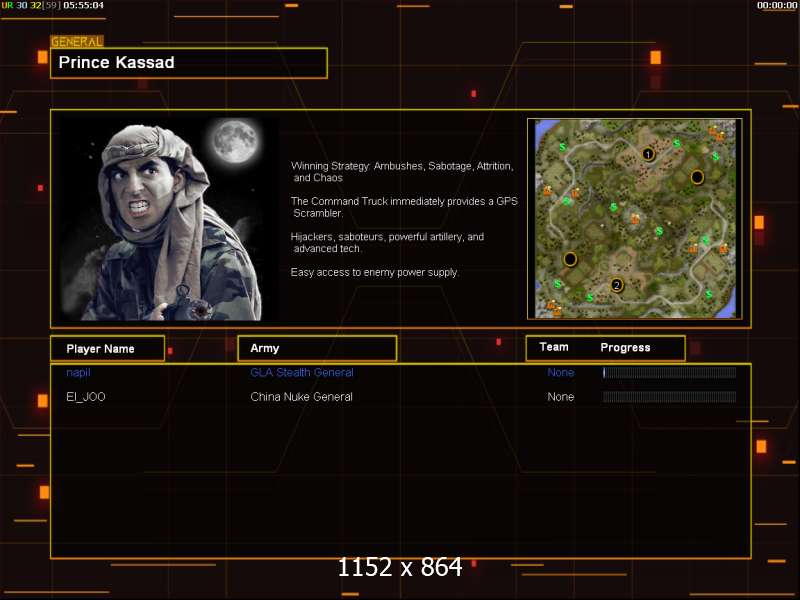This screenshot has height=600, width=800.
Task: Click start position marker 2 on minimap
Action: click(617, 285)
